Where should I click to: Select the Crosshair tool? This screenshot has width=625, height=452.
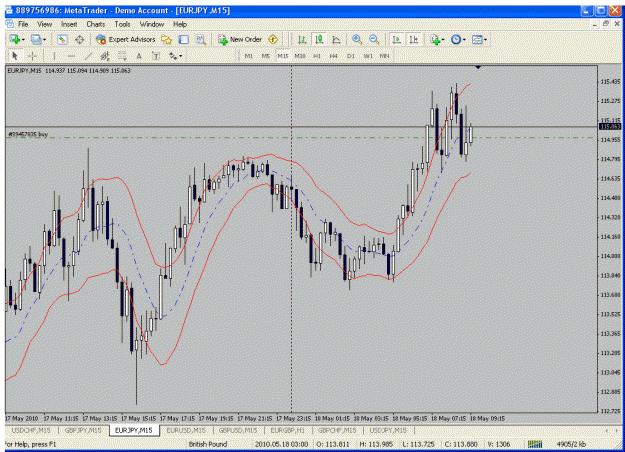[32, 56]
